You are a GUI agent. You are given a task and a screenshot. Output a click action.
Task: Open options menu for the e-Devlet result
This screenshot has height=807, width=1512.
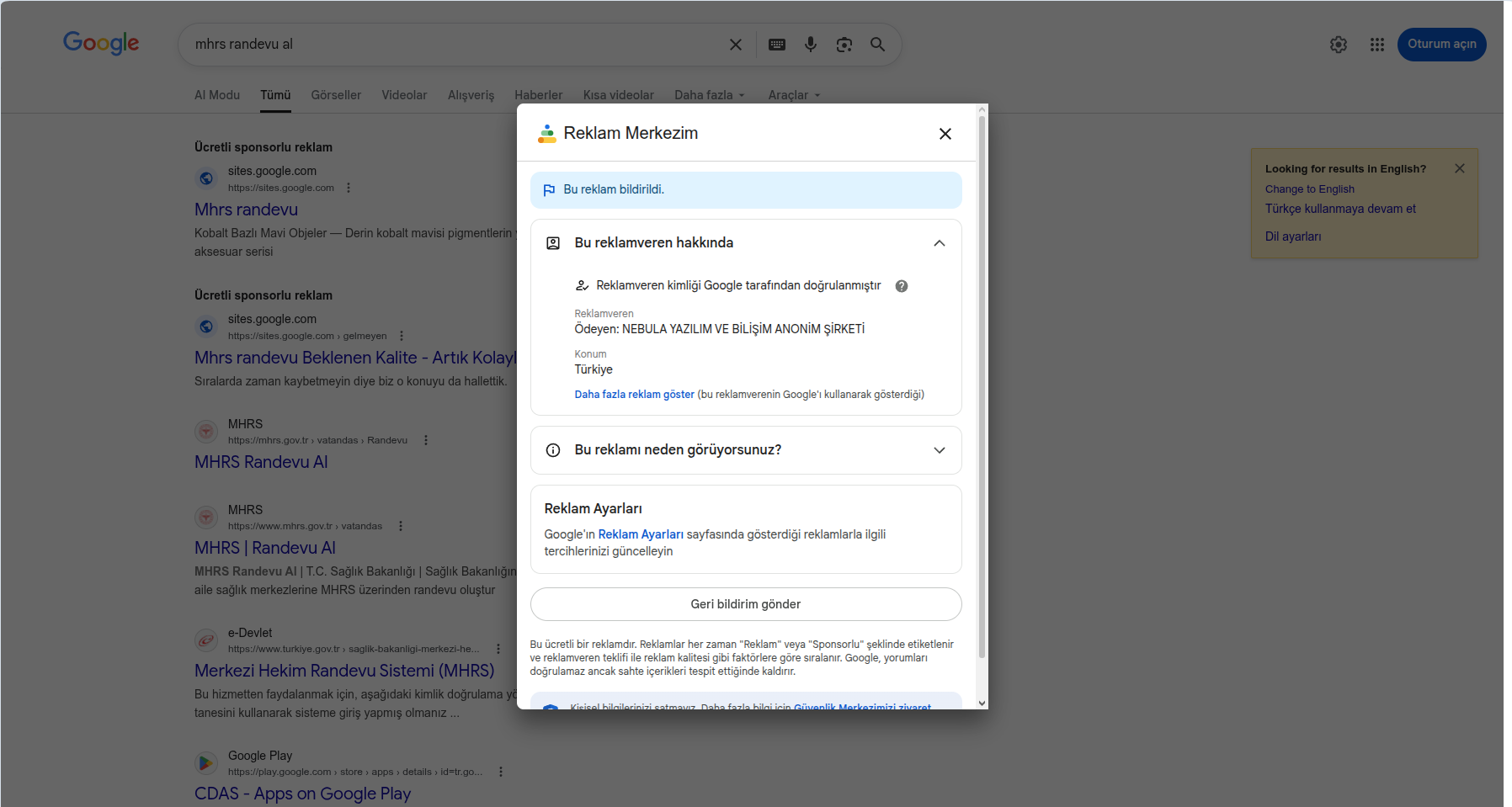(498, 649)
